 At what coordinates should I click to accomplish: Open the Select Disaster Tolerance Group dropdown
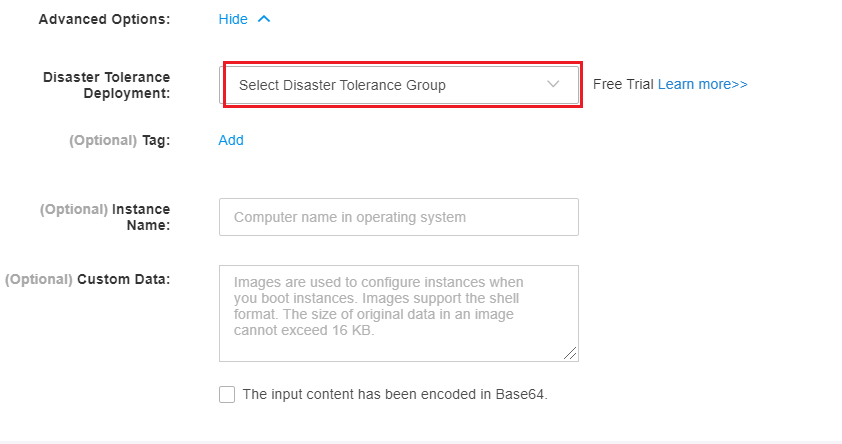pyautogui.click(x=399, y=85)
